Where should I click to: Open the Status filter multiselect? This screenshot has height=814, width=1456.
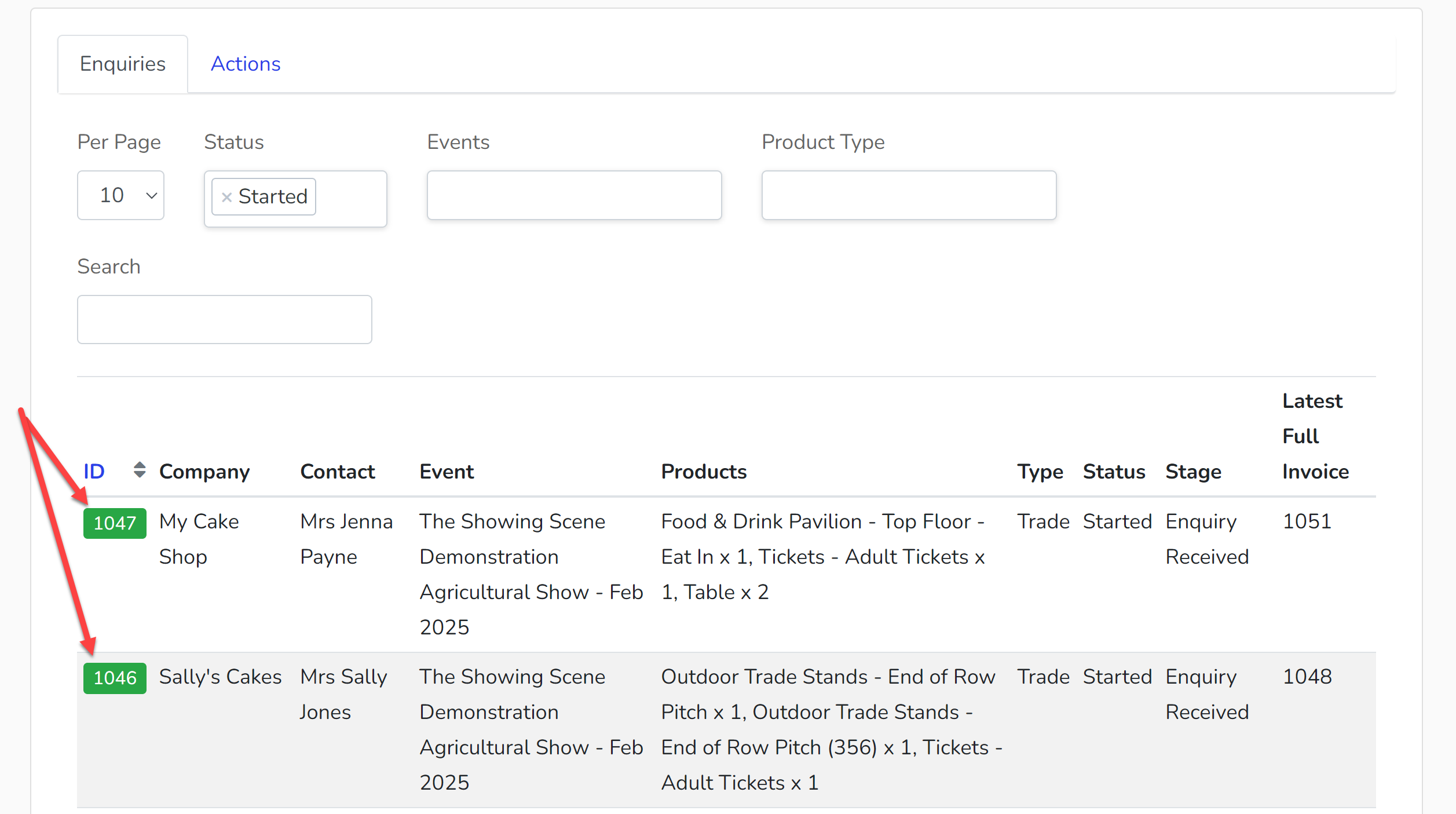pyautogui.click(x=295, y=199)
